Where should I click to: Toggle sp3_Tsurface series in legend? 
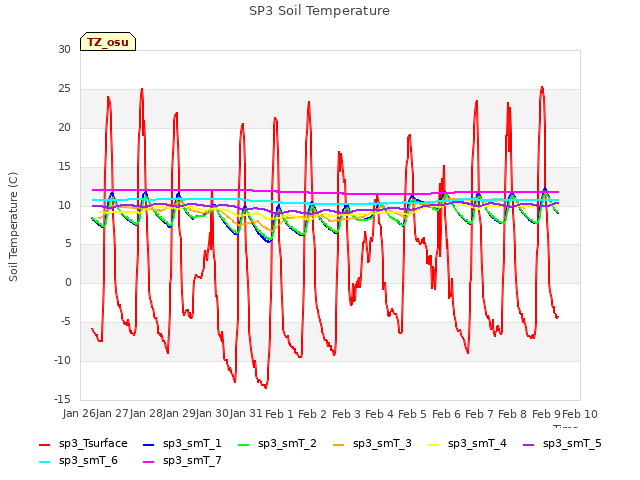coord(83,444)
